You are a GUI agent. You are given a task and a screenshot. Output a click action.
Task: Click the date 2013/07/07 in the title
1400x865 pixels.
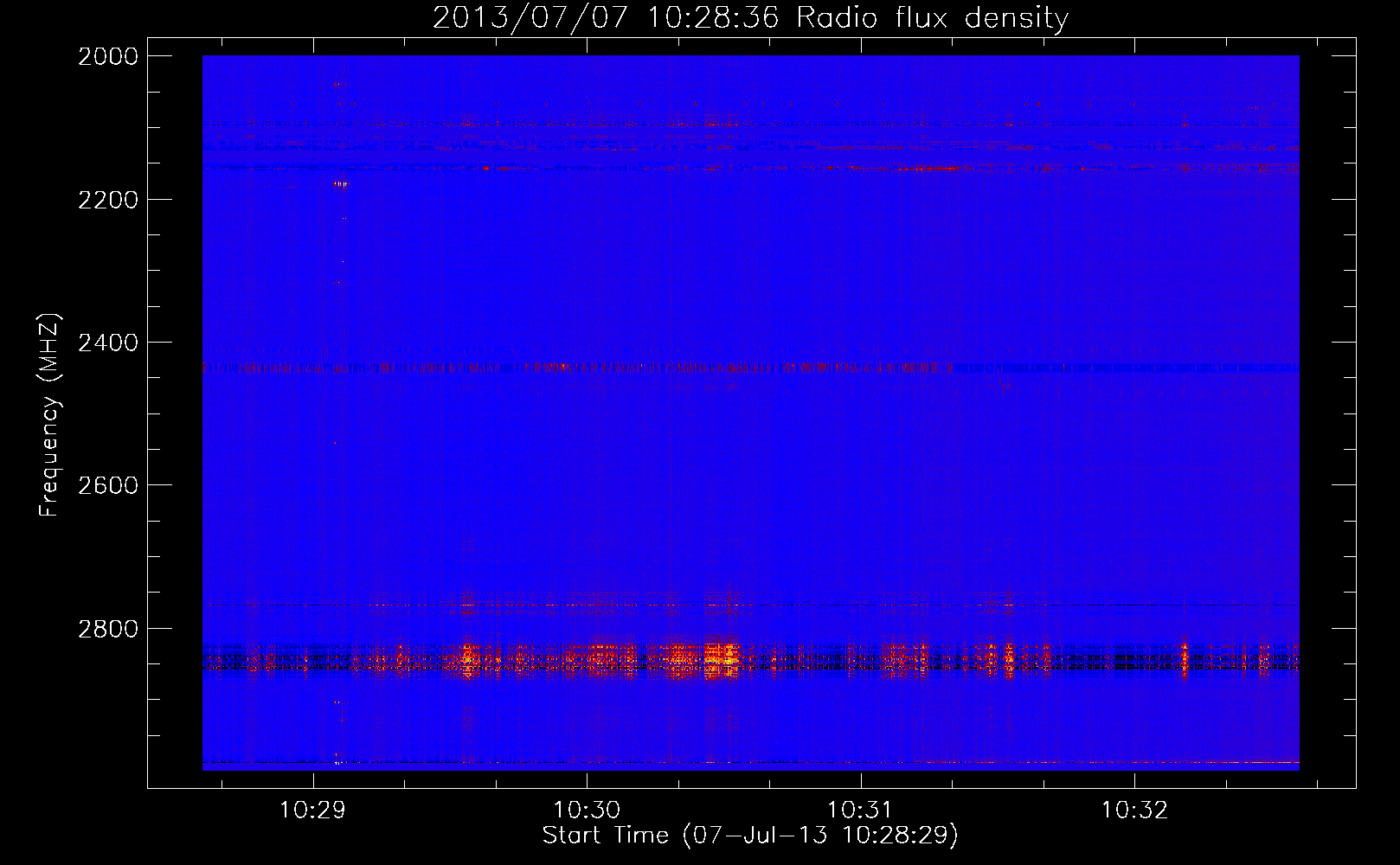(x=530, y=17)
